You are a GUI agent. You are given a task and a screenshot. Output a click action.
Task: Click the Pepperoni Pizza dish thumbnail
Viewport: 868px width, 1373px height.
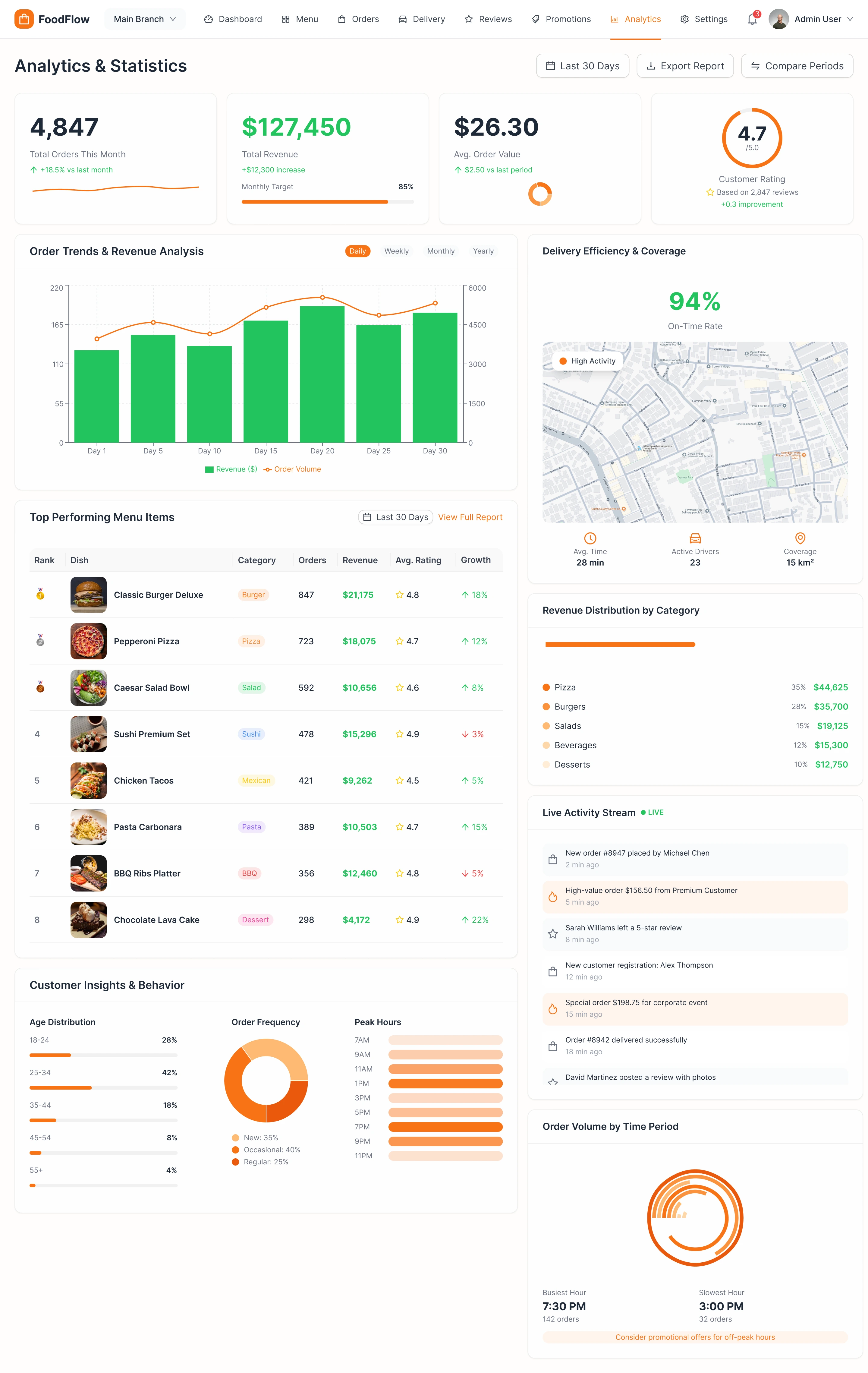[x=88, y=642]
